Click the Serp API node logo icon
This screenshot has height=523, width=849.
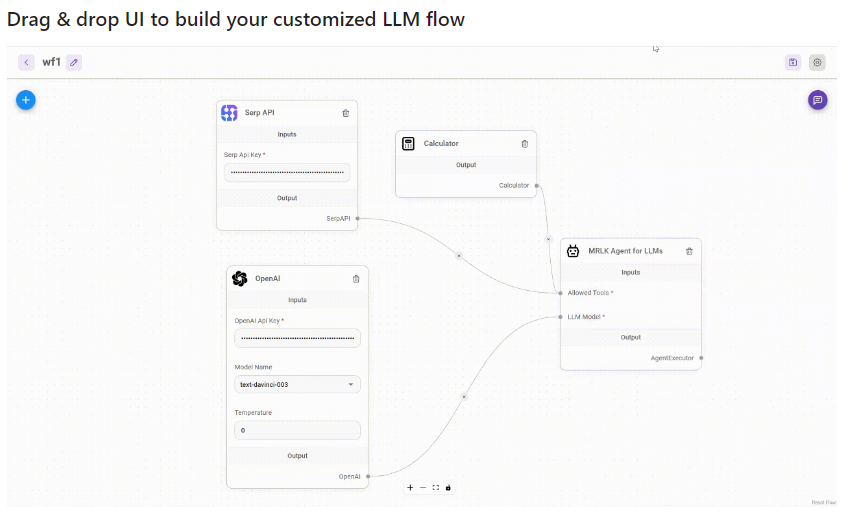coord(229,113)
